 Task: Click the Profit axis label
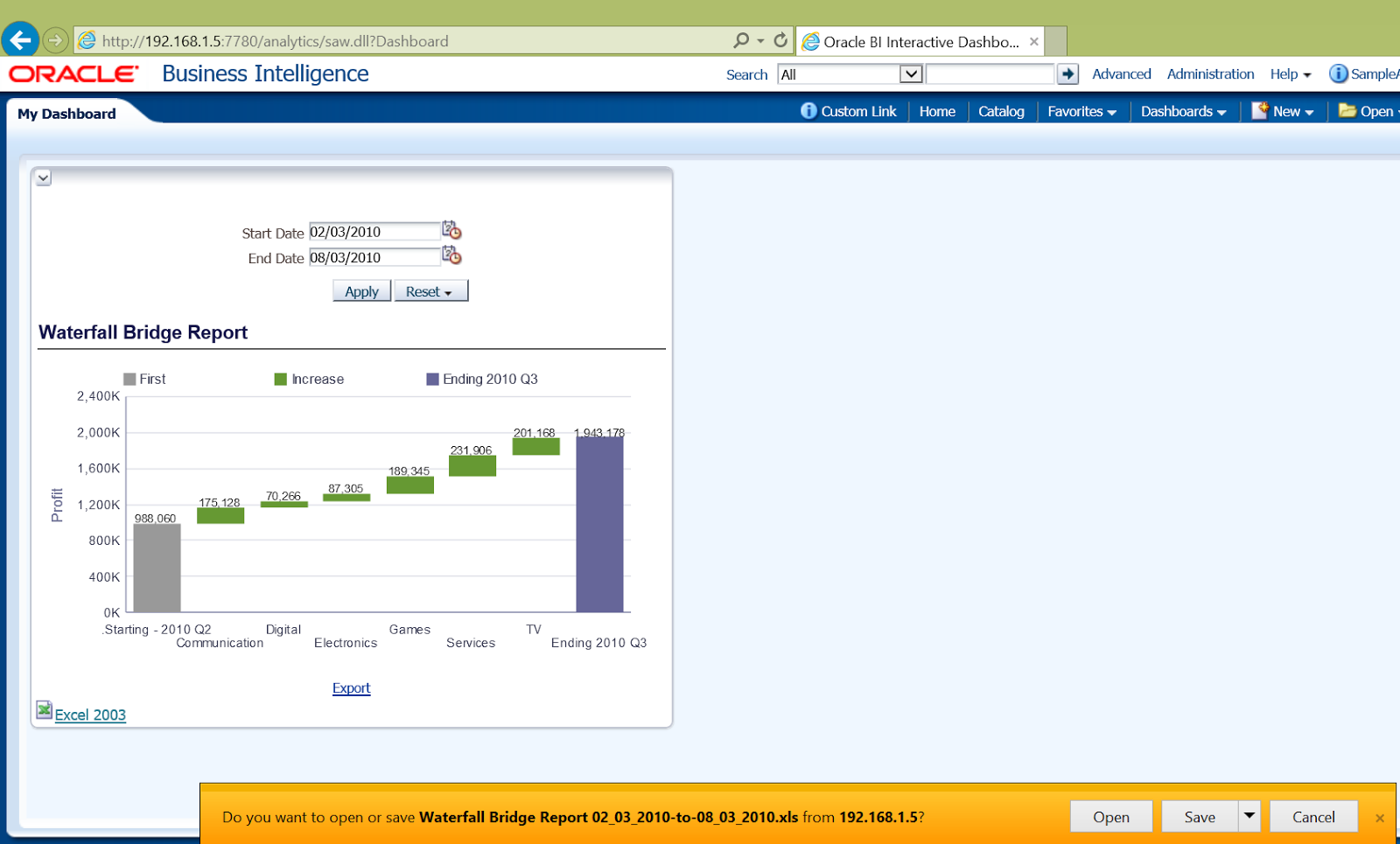tap(57, 506)
